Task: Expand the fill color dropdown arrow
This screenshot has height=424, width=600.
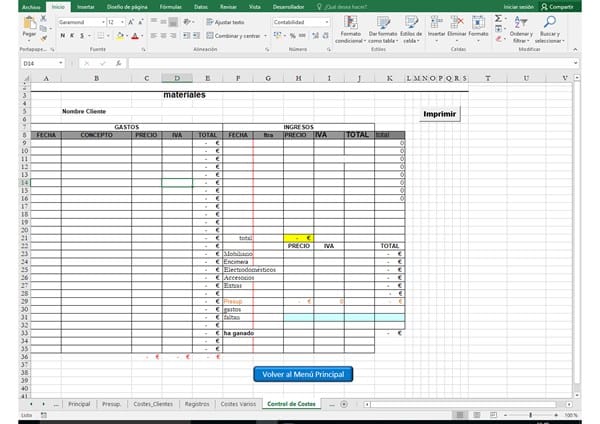Action: (x=127, y=36)
